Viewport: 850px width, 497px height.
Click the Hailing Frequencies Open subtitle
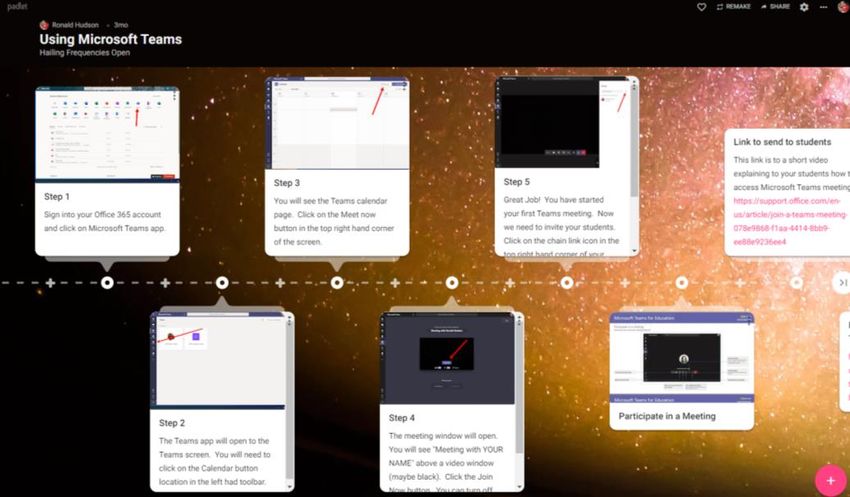tap(85, 53)
